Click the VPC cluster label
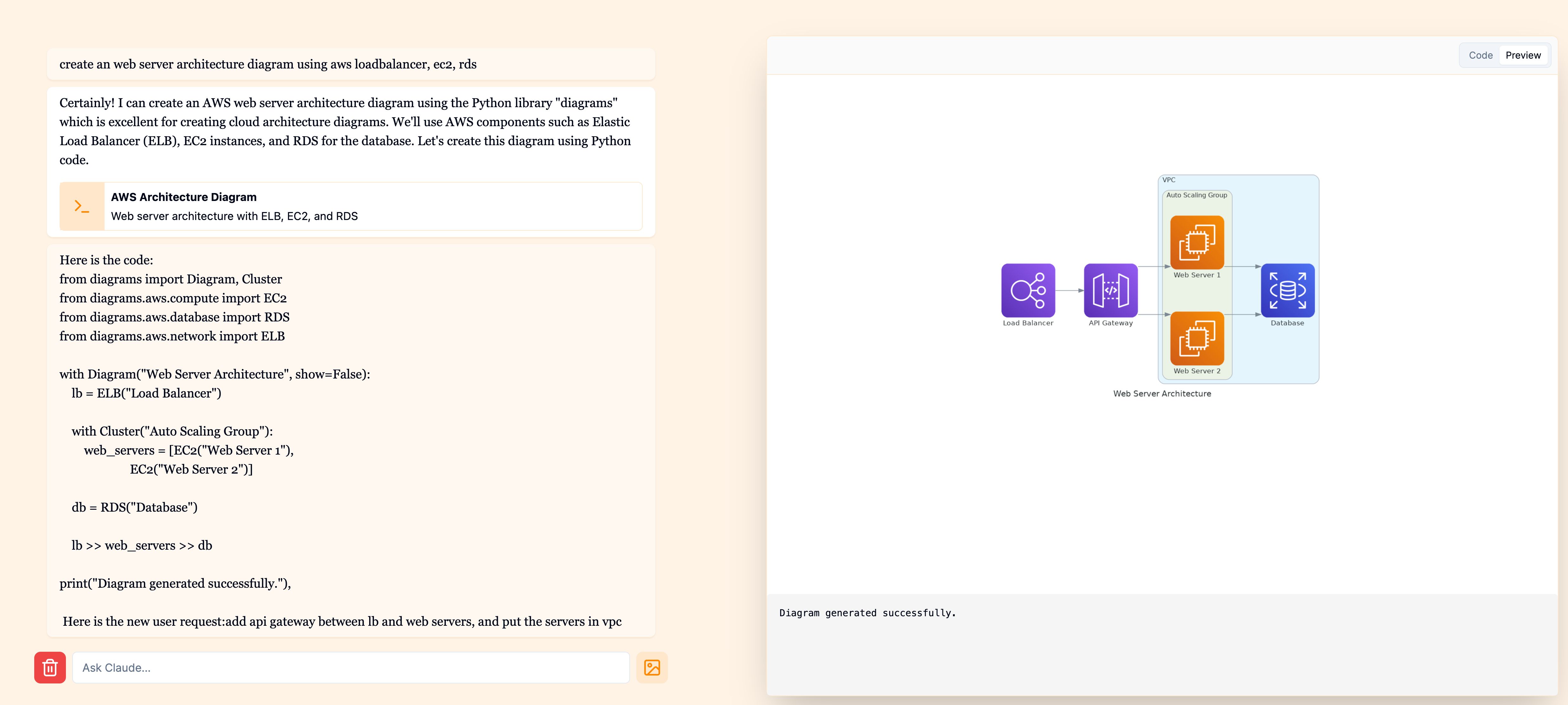 pos(1169,180)
